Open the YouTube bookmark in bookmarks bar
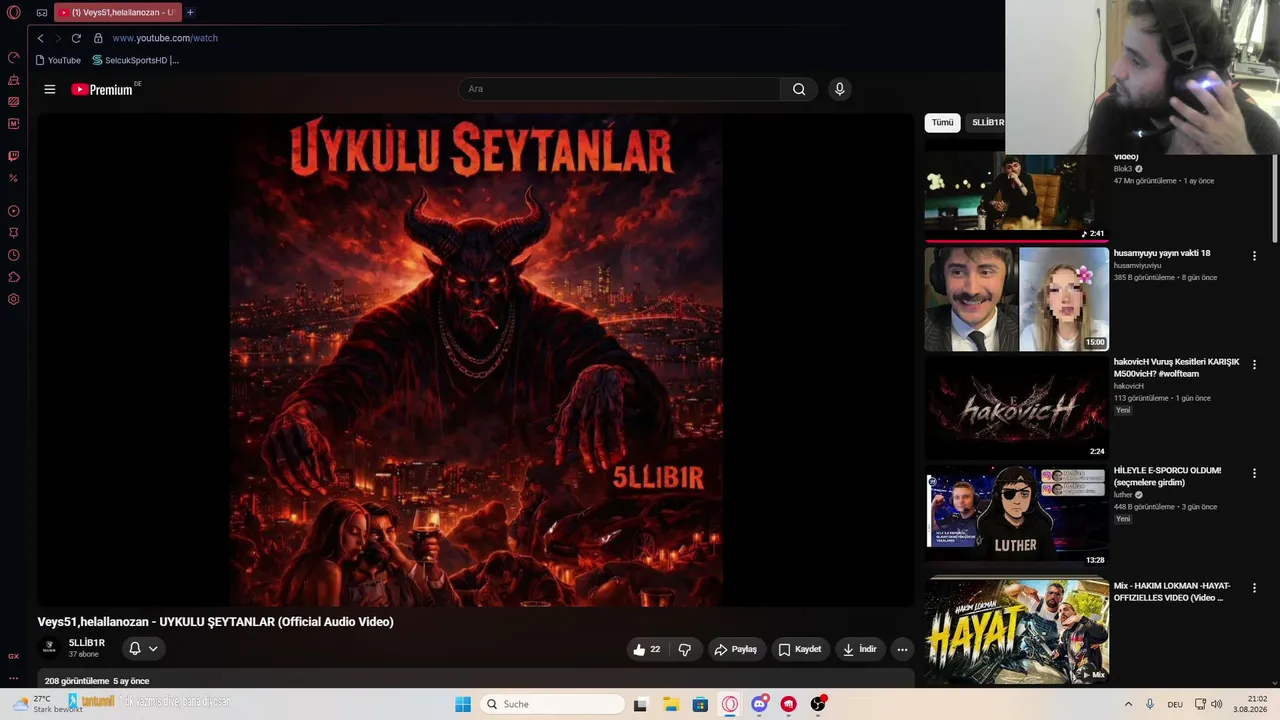This screenshot has height=720, width=1280. point(58,60)
